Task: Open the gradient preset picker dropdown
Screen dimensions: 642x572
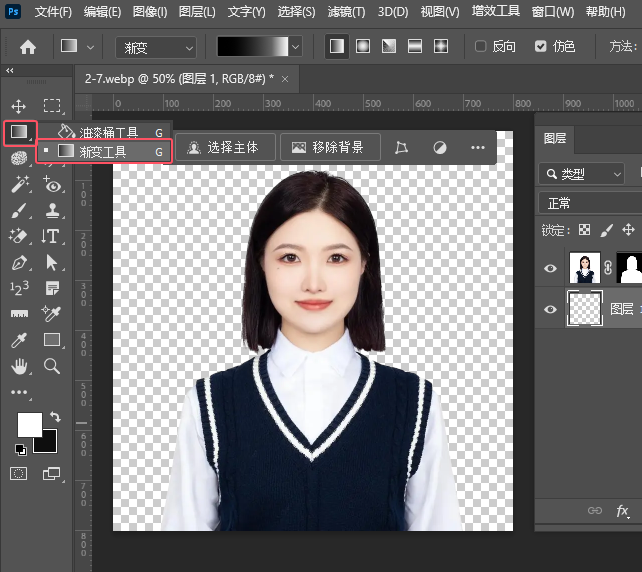Action: tap(295, 47)
